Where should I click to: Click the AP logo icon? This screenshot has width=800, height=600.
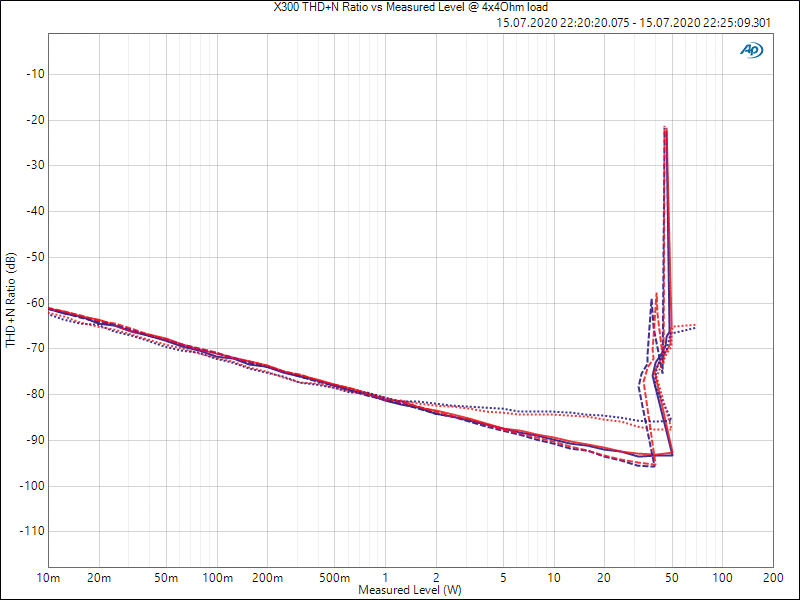point(752,50)
